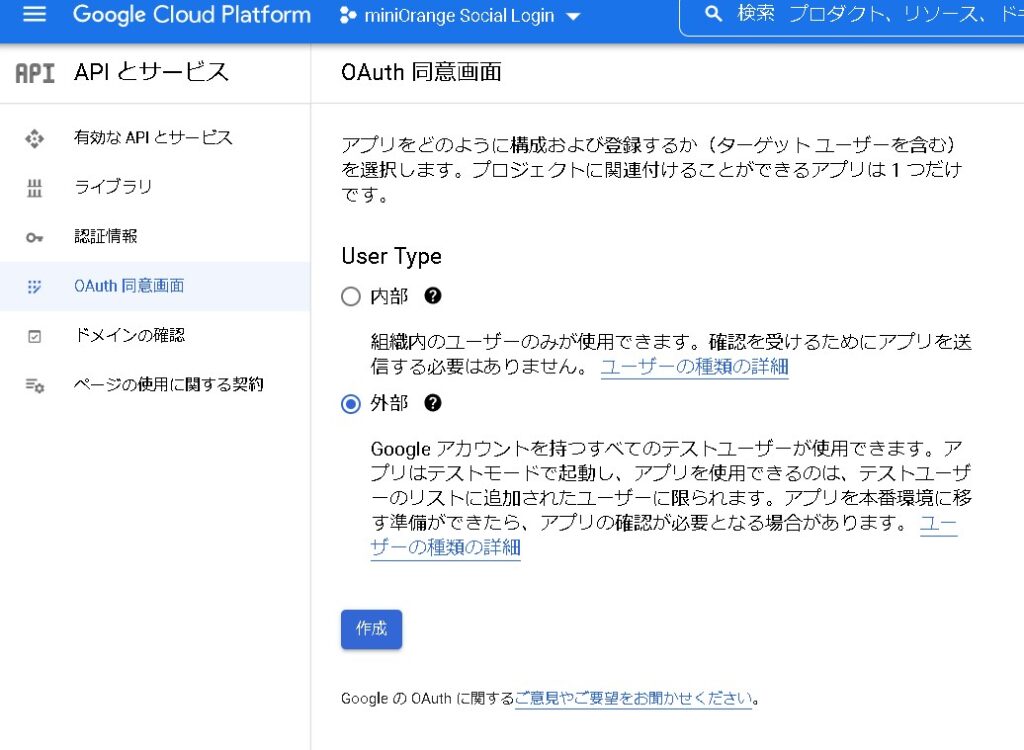The width and height of the screenshot is (1024, 750).
Task: Open help tooltip next to 外部
Action: (x=433, y=403)
